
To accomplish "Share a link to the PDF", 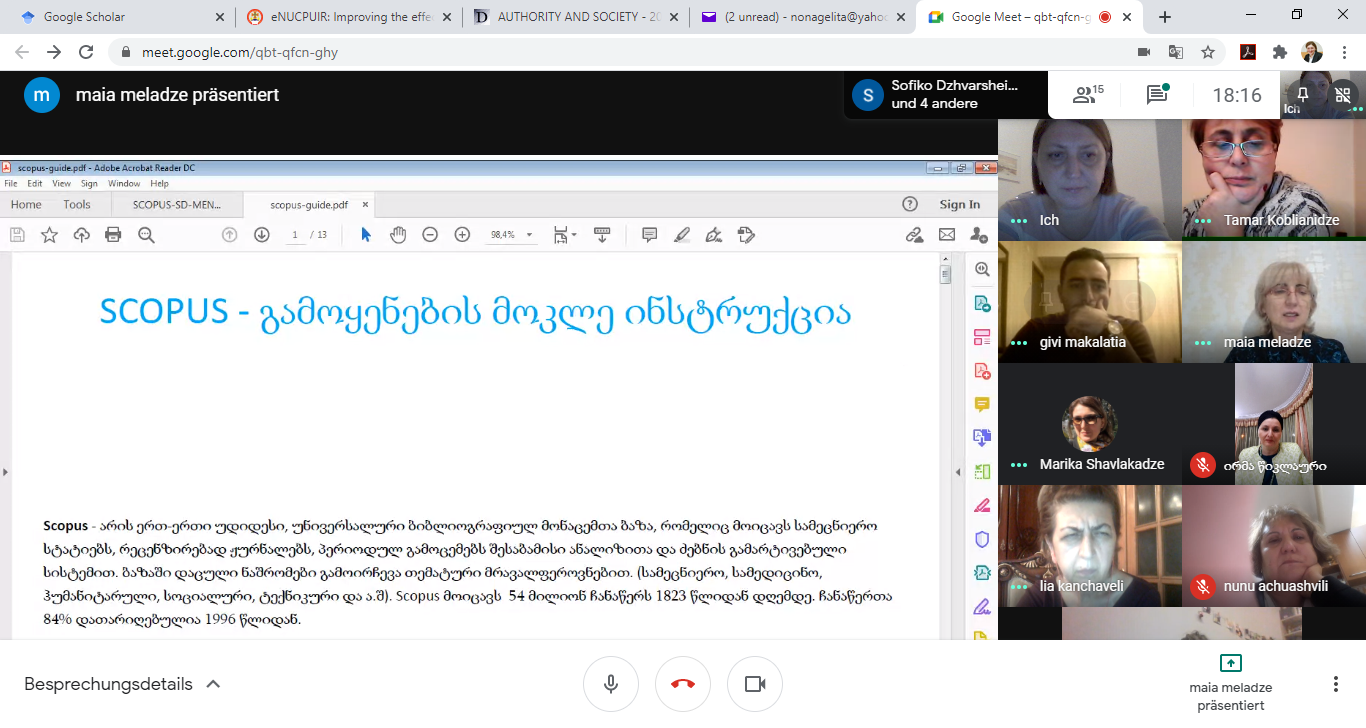I will (914, 235).
